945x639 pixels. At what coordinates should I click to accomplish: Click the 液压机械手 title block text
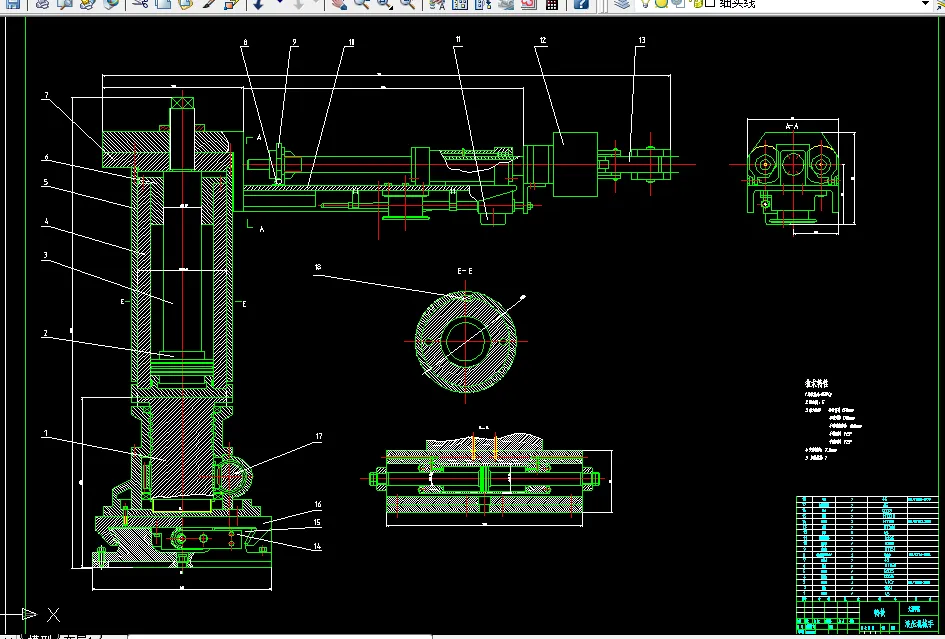[x=919, y=624]
